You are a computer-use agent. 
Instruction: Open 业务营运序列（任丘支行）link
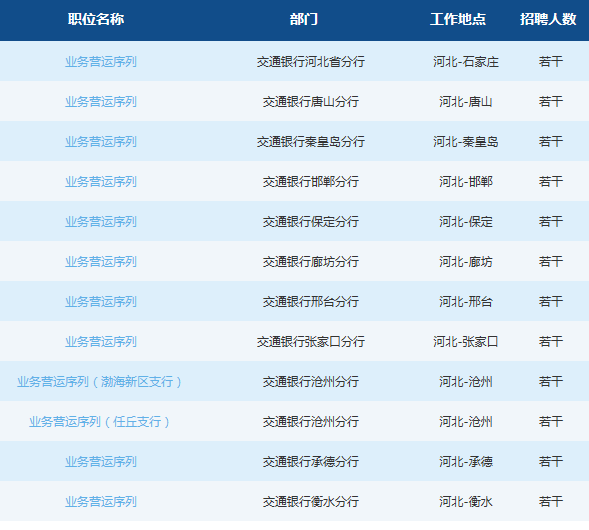pos(100,422)
